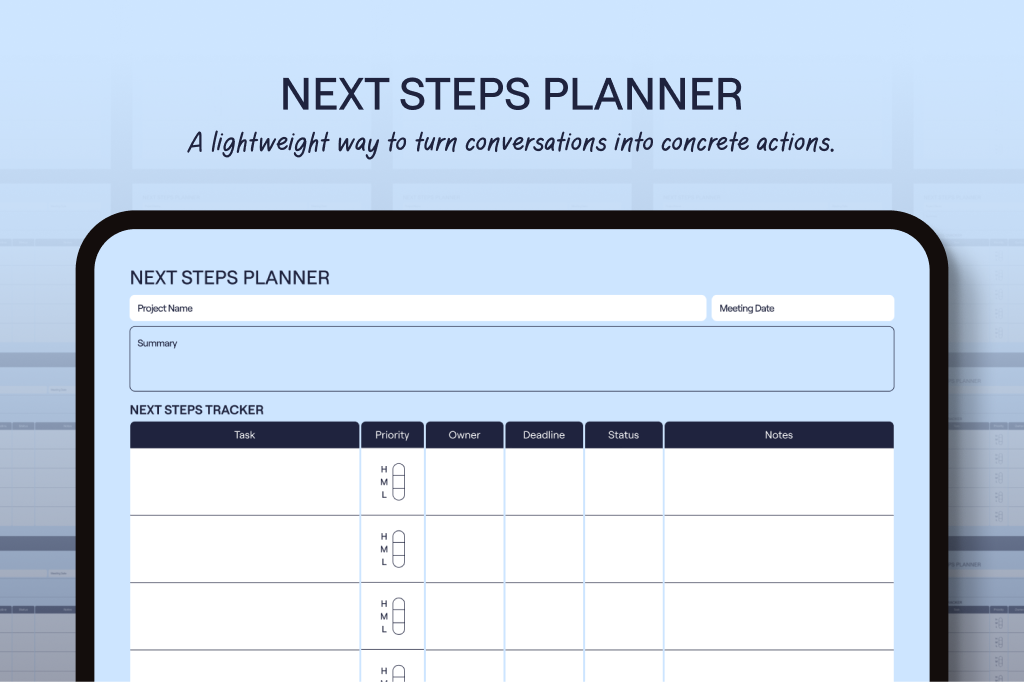This screenshot has height=682, width=1024.
Task: Choose Medium priority in the third row
Action: 398,616
